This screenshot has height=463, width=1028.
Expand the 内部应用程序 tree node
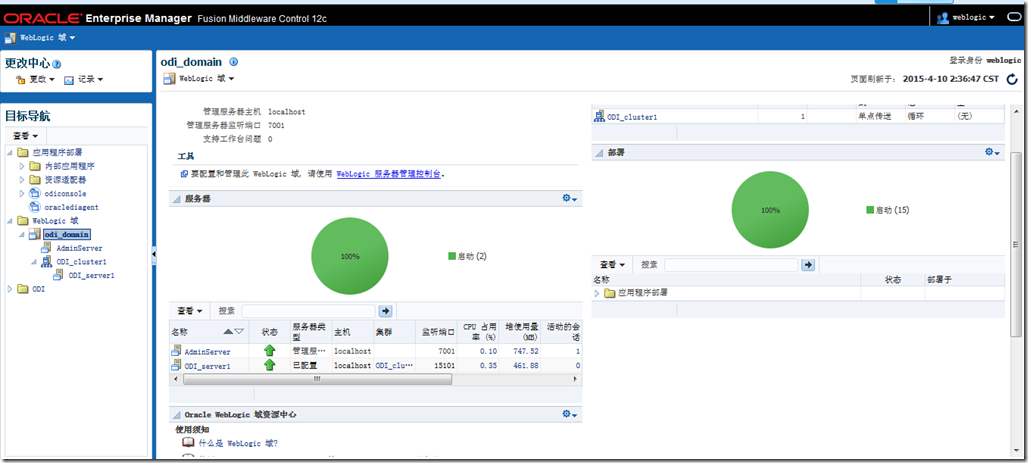[22, 166]
